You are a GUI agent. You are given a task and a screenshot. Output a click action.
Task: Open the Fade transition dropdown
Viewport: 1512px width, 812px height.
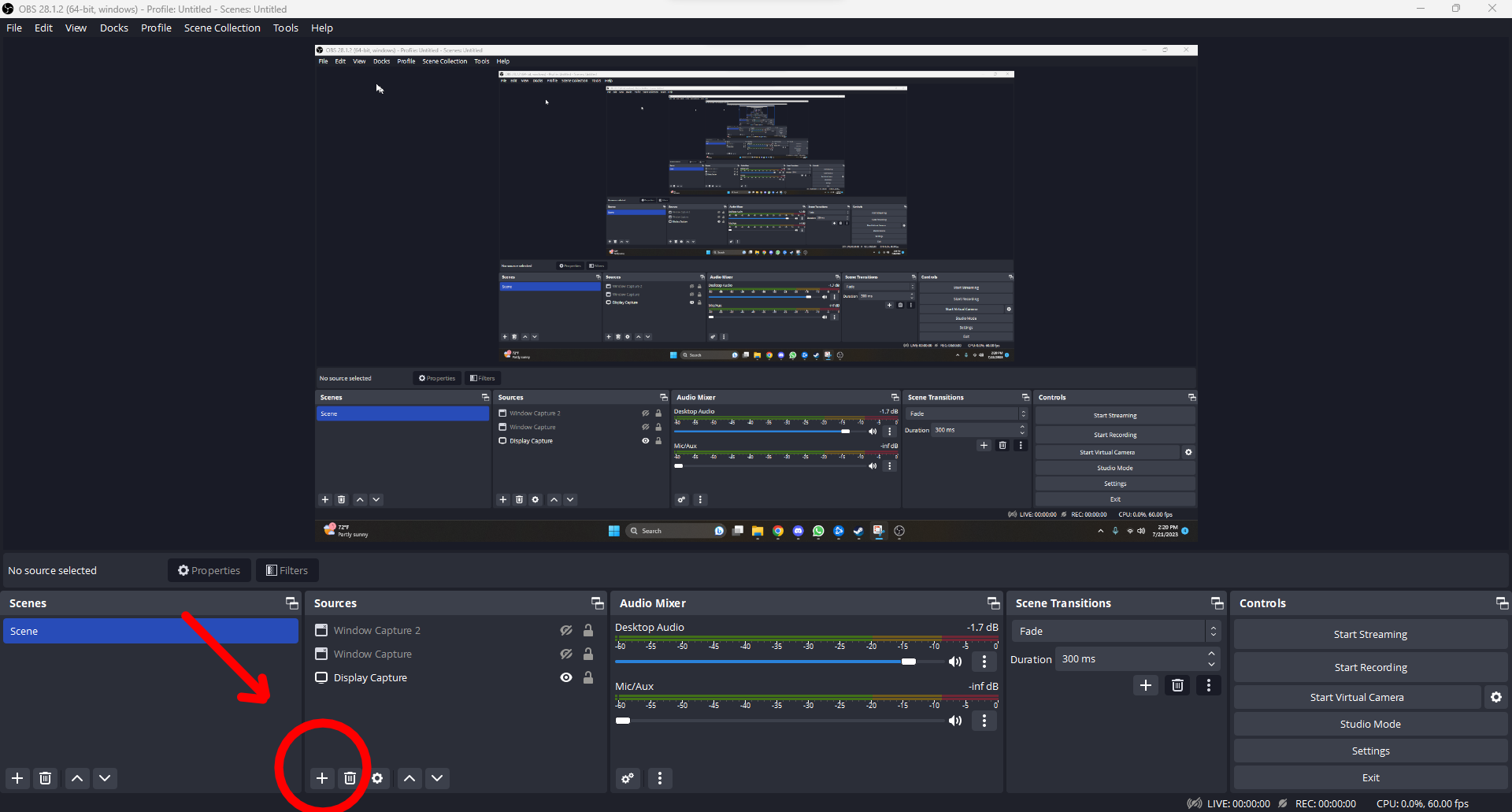point(1115,631)
